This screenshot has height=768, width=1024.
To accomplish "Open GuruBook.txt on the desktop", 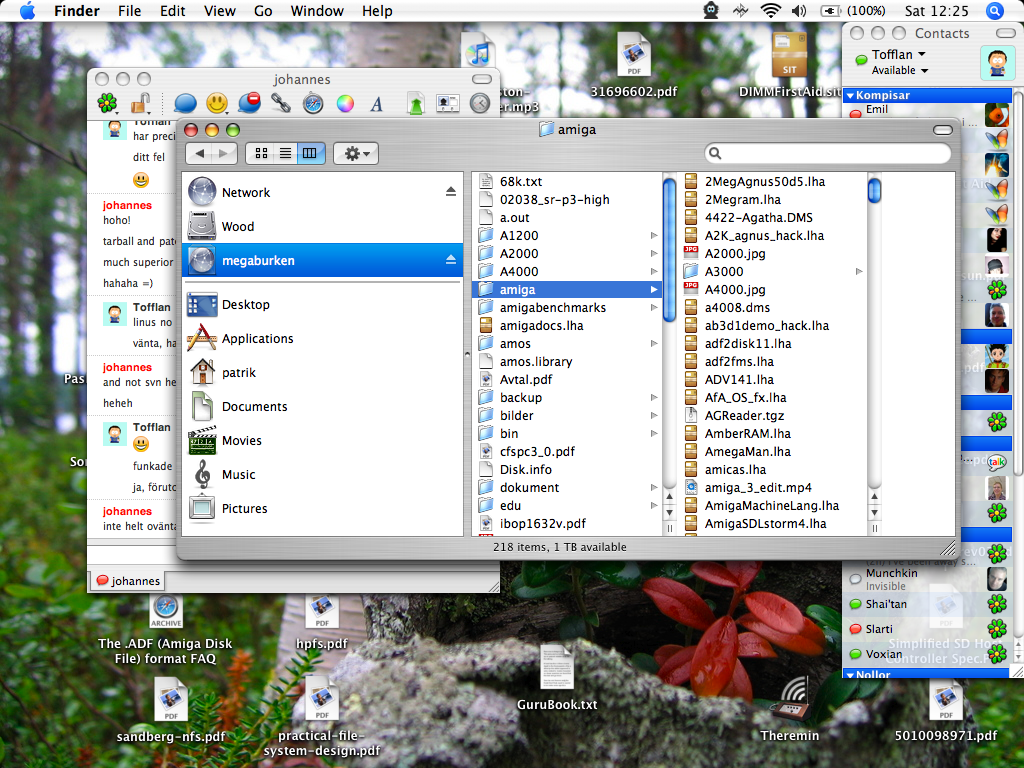I will 557,677.
